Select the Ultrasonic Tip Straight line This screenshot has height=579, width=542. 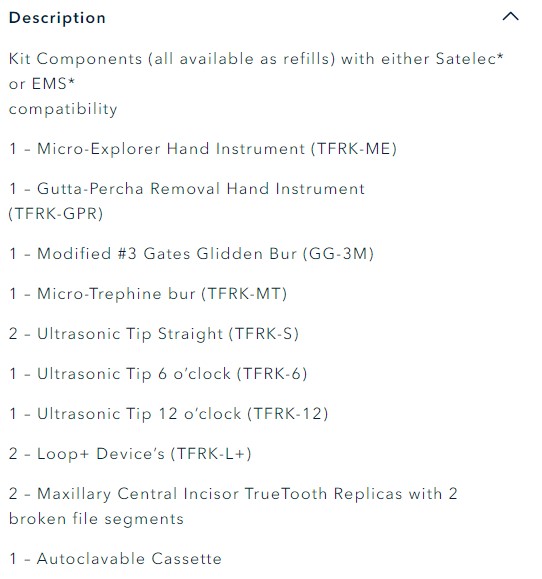tap(154, 334)
